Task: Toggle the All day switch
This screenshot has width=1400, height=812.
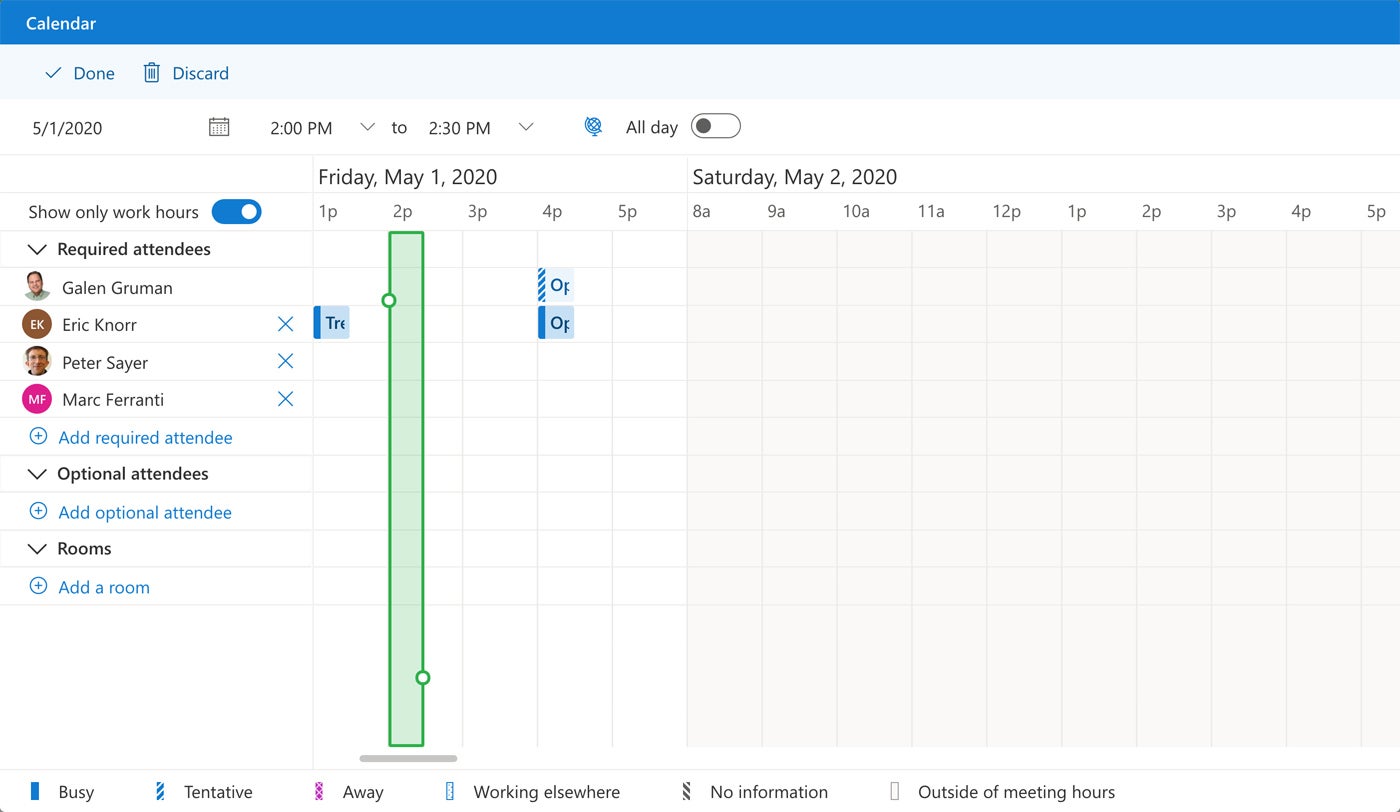Action: point(716,126)
